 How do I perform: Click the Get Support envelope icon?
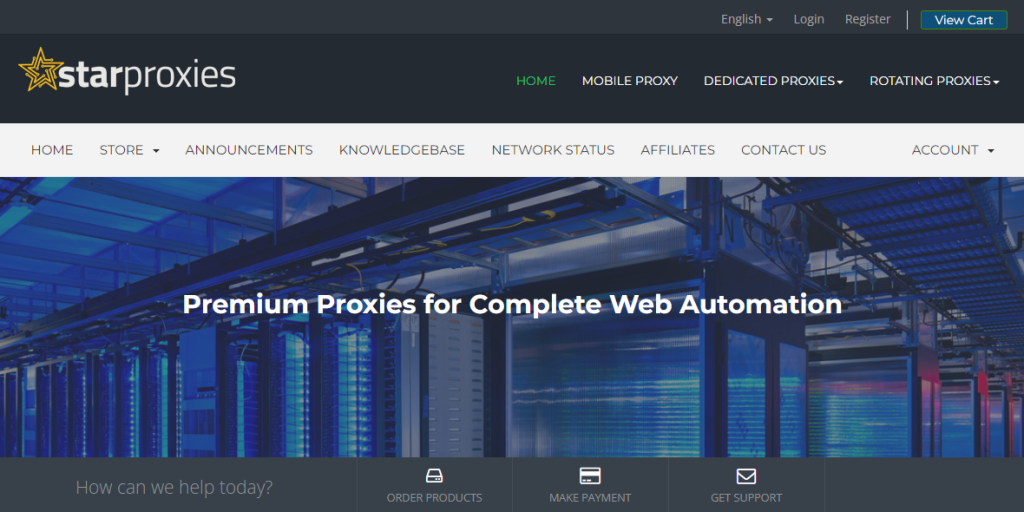pyautogui.click(x=746, y=476)
